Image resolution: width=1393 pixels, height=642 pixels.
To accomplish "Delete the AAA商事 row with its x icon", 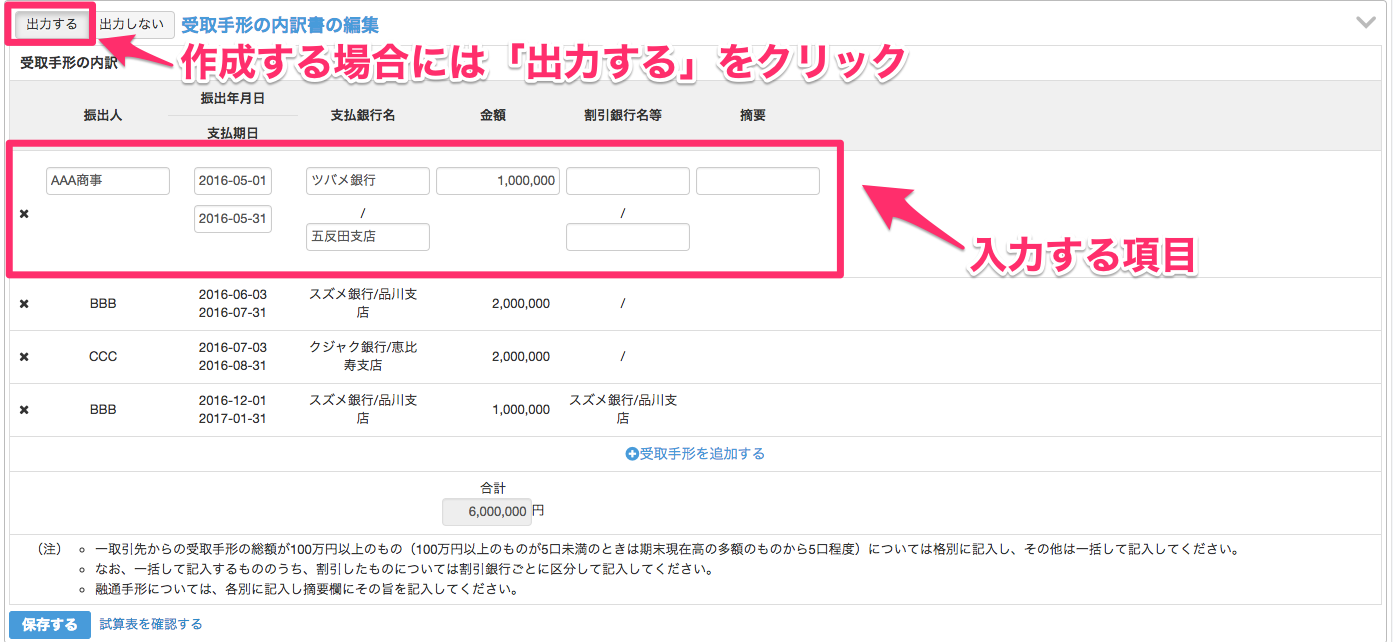I will [24, 215].
